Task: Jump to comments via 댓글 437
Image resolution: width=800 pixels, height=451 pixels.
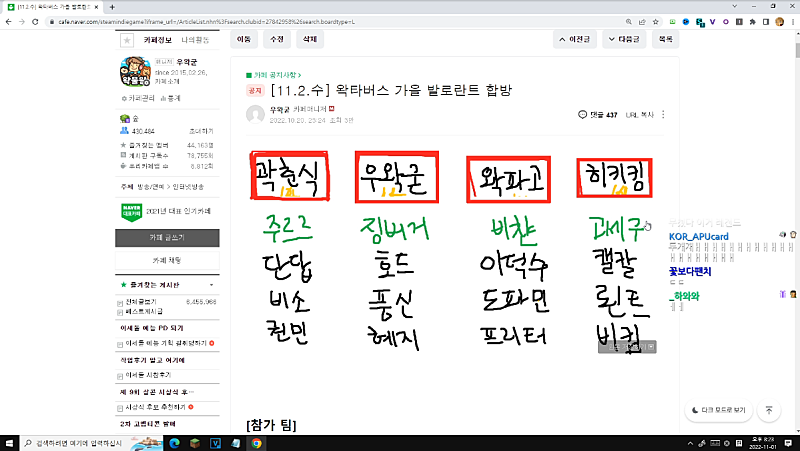Action: point(597,115)
